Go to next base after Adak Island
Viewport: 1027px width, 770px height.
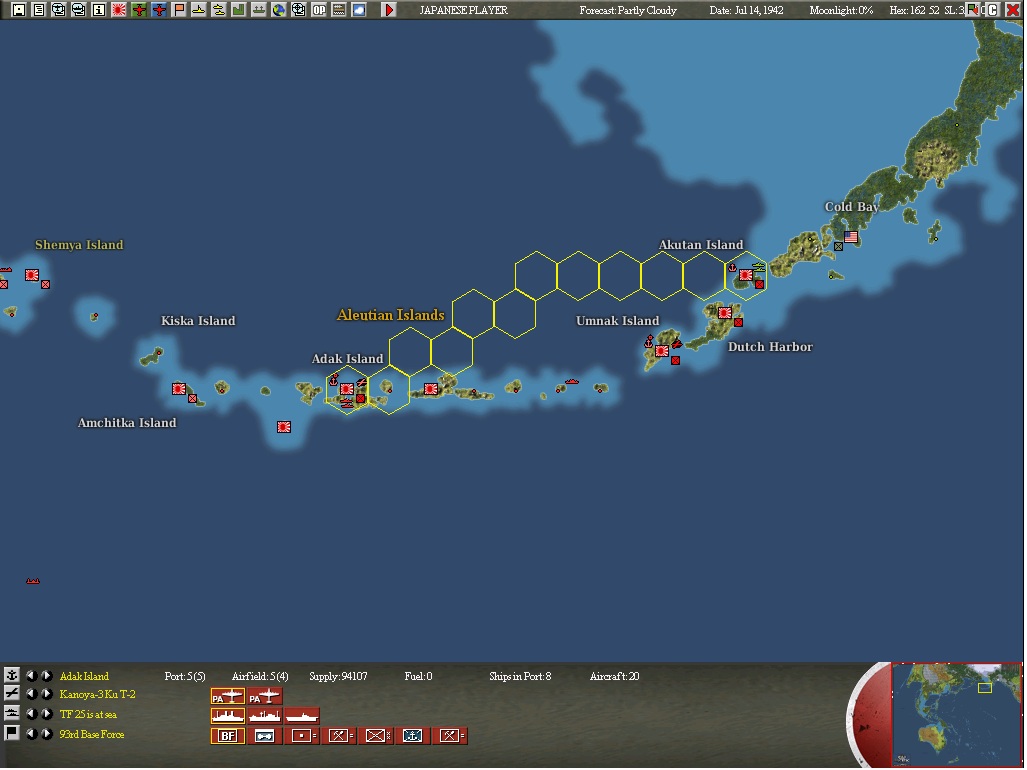47,676
